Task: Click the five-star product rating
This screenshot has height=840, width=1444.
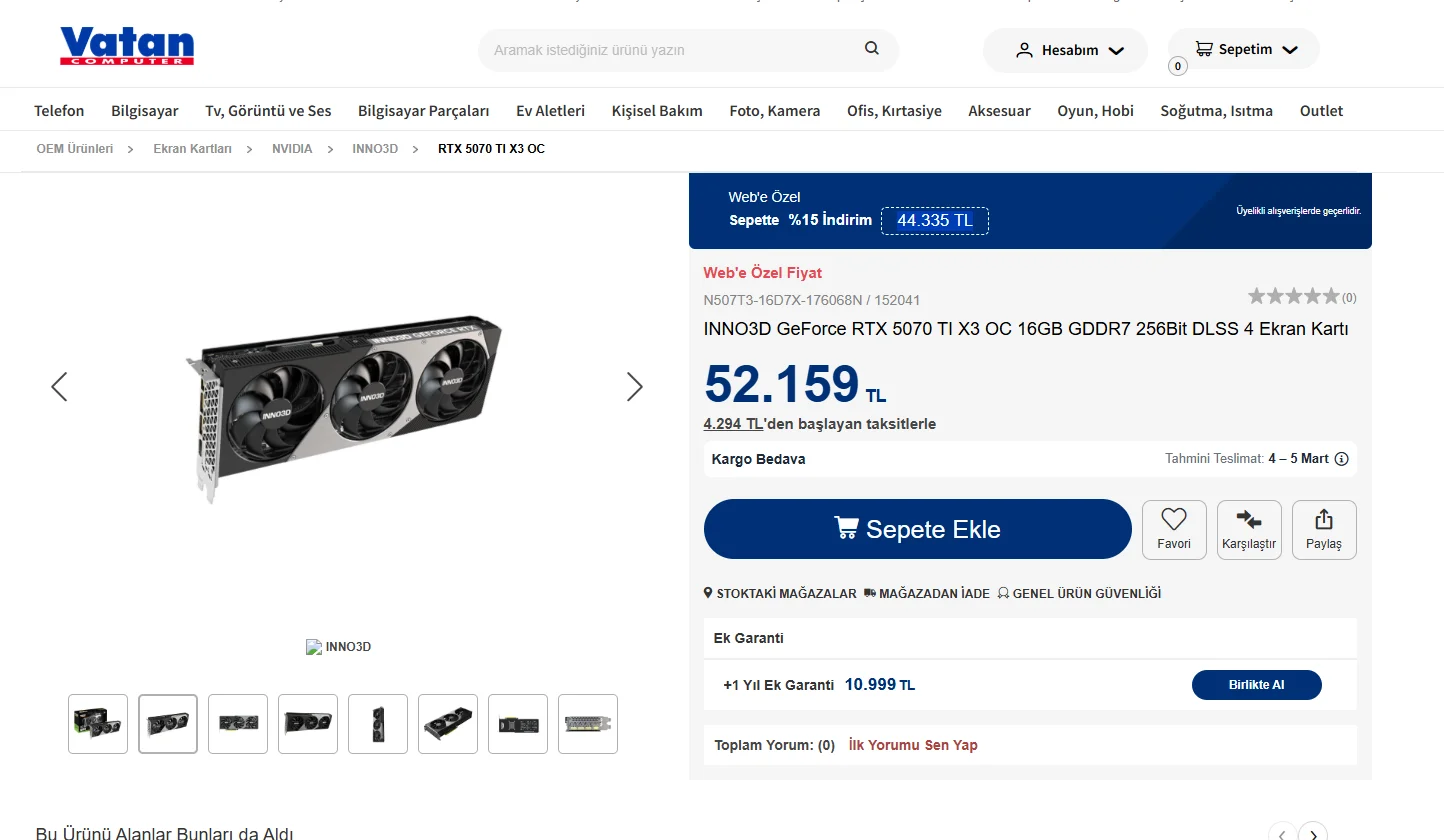Action: [x=1293, y=296]
